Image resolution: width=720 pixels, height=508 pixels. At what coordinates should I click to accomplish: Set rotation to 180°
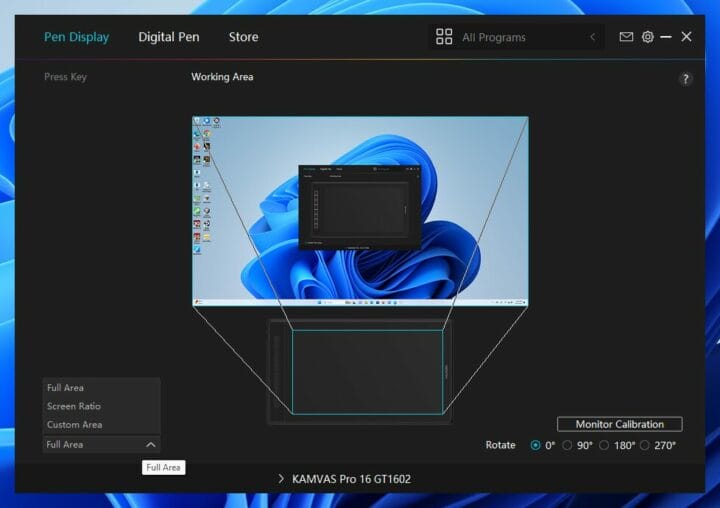[604, 445]
